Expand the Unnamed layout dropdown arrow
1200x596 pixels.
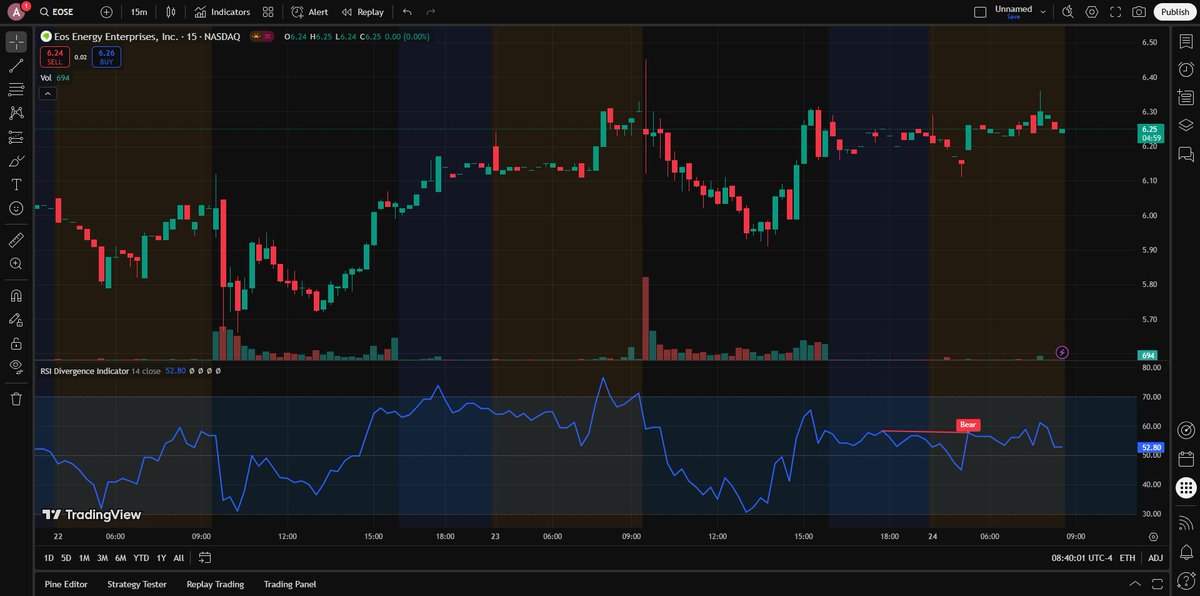pos(1044,12)
